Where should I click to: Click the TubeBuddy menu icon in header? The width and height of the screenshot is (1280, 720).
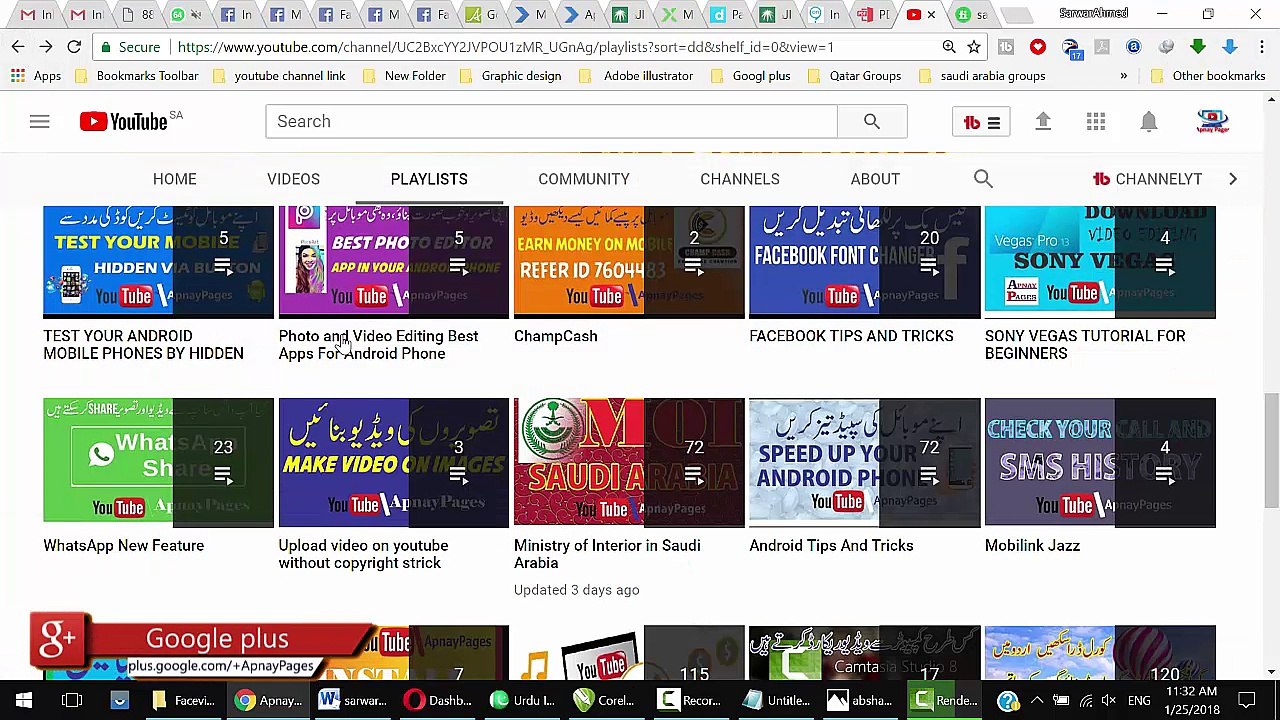981,122
